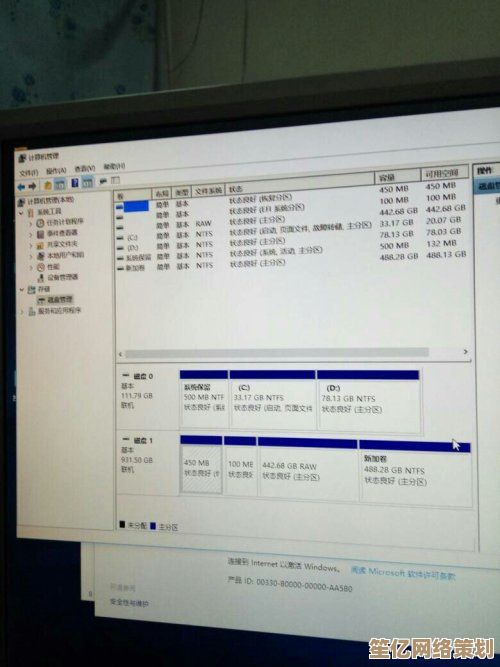Open the 查看(V) menu

click(x=85, y=168)
